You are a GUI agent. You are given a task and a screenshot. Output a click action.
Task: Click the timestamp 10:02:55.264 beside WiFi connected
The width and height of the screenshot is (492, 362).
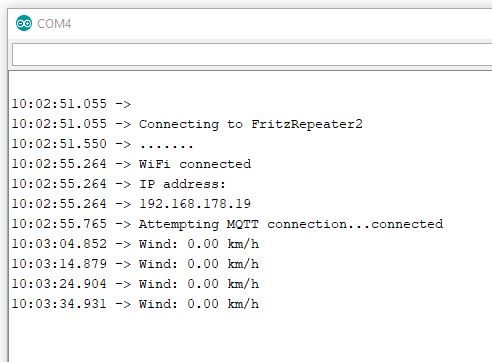pos(59,164)
